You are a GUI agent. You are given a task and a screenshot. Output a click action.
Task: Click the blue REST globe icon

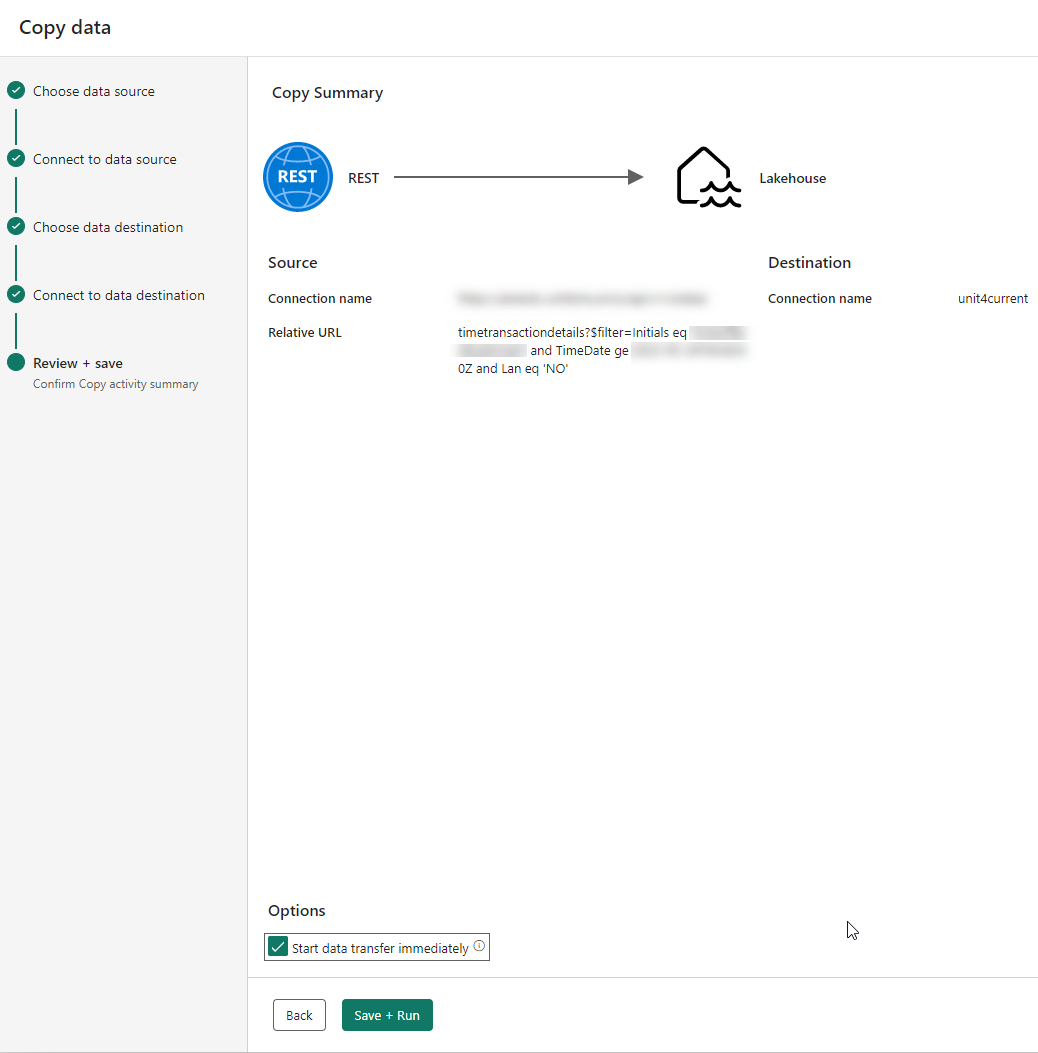tap(297, 177)
